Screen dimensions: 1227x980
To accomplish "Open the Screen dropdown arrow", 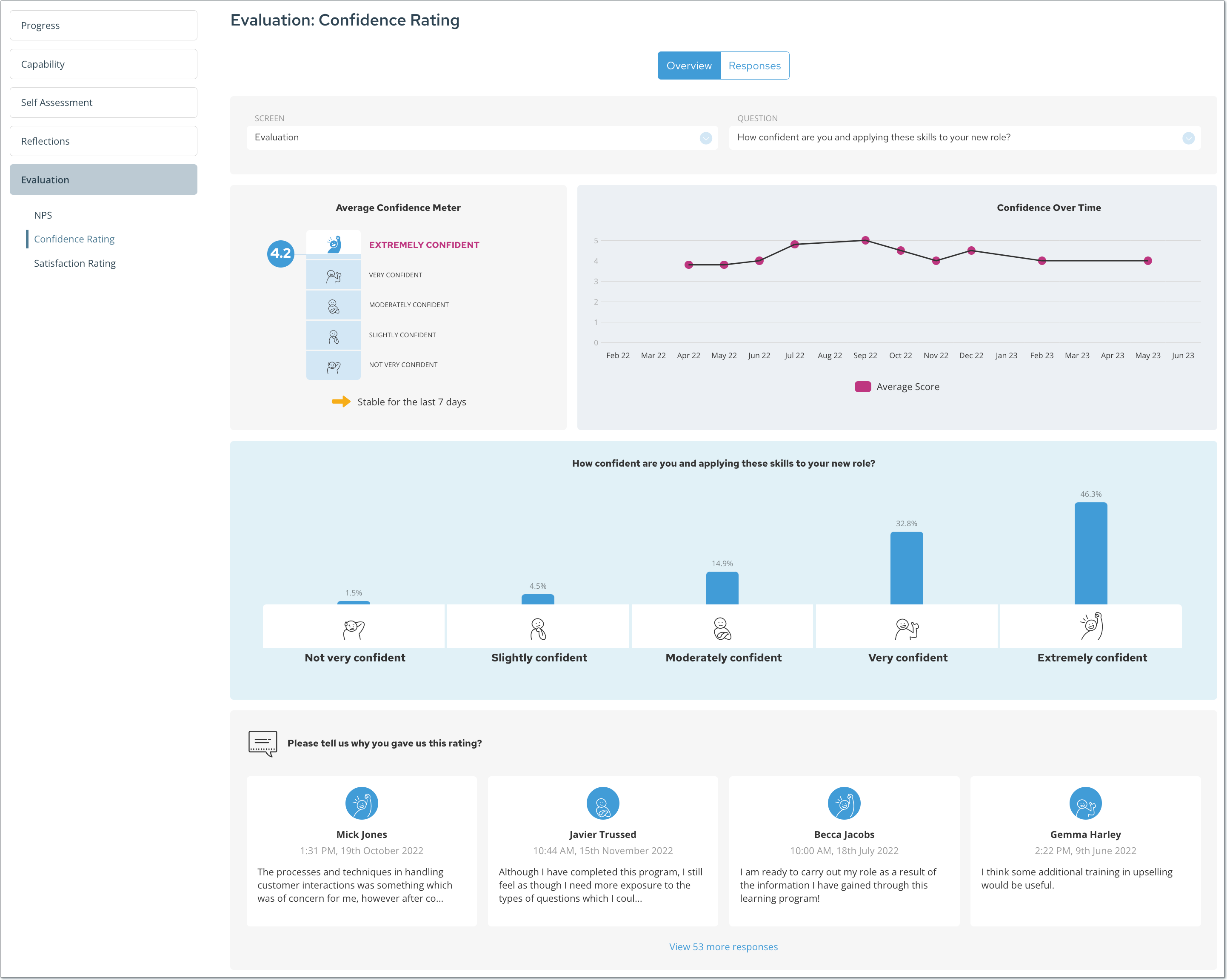I will pyautogui.click(x=706, y=138).
